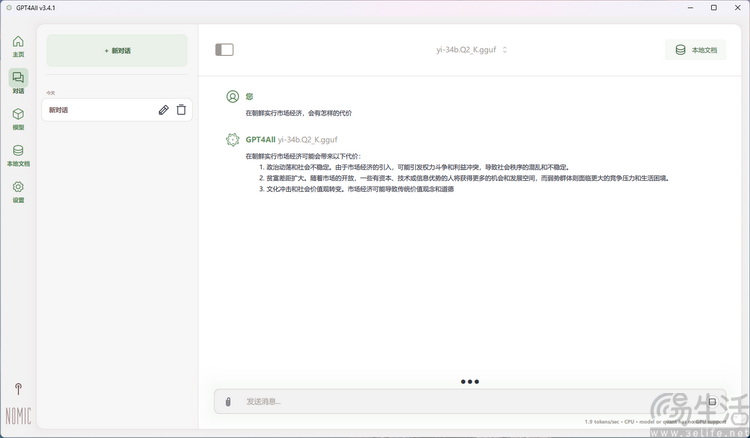
Task: Click the network antenna icon above Nomic
Action: [18, 389]
